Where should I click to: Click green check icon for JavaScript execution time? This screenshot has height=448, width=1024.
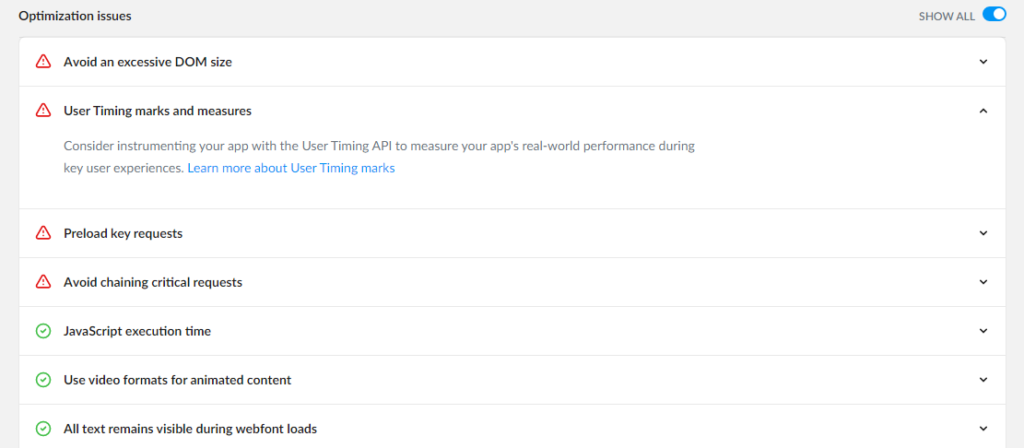click(43, 331)
